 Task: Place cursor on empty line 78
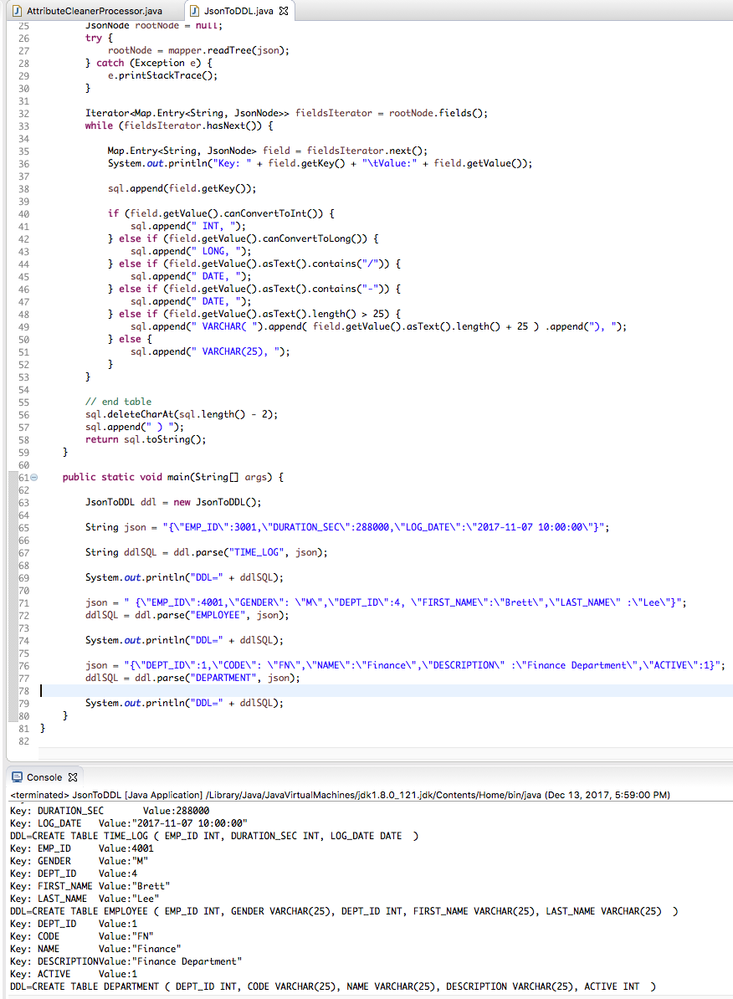386,691
